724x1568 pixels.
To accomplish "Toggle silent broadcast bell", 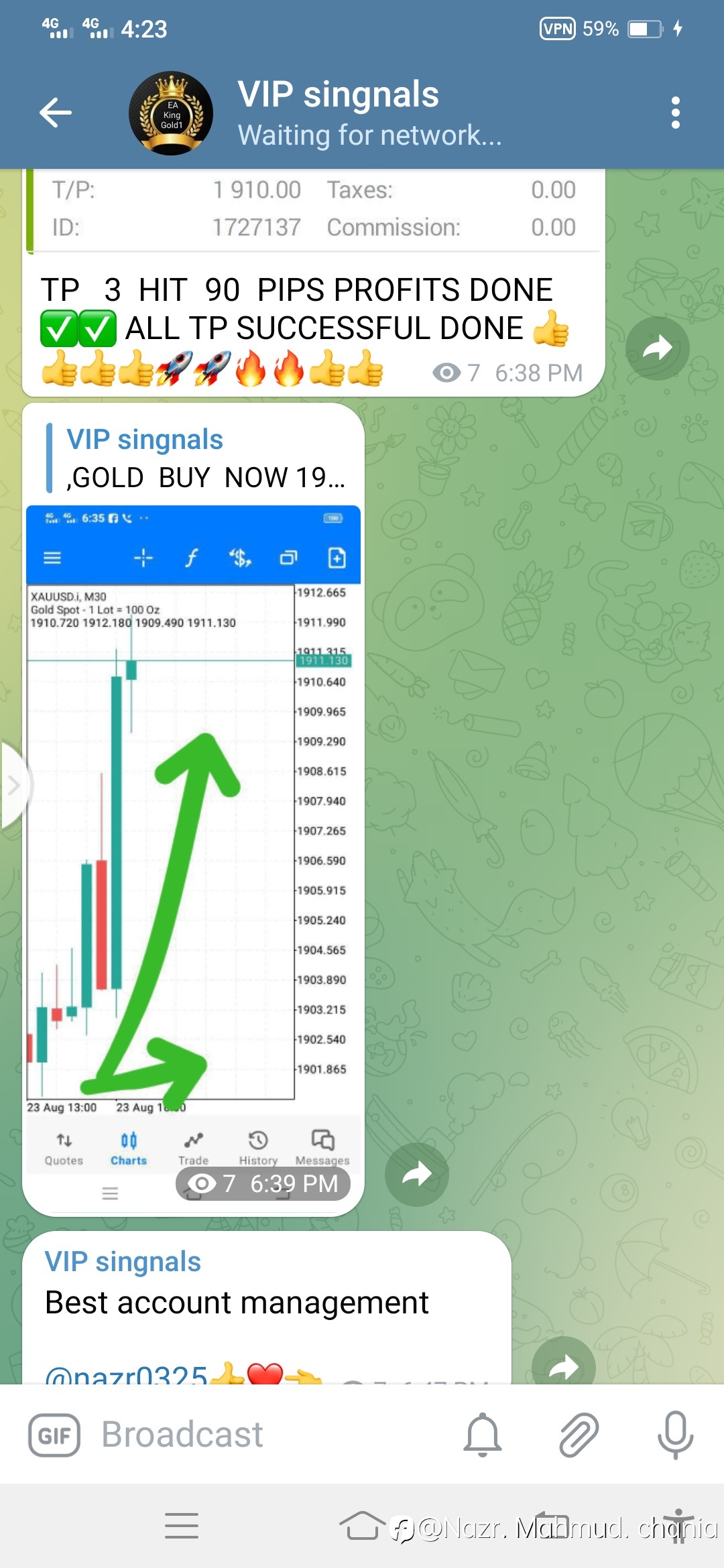I will pyautogui.click(x=483, y=1435).
